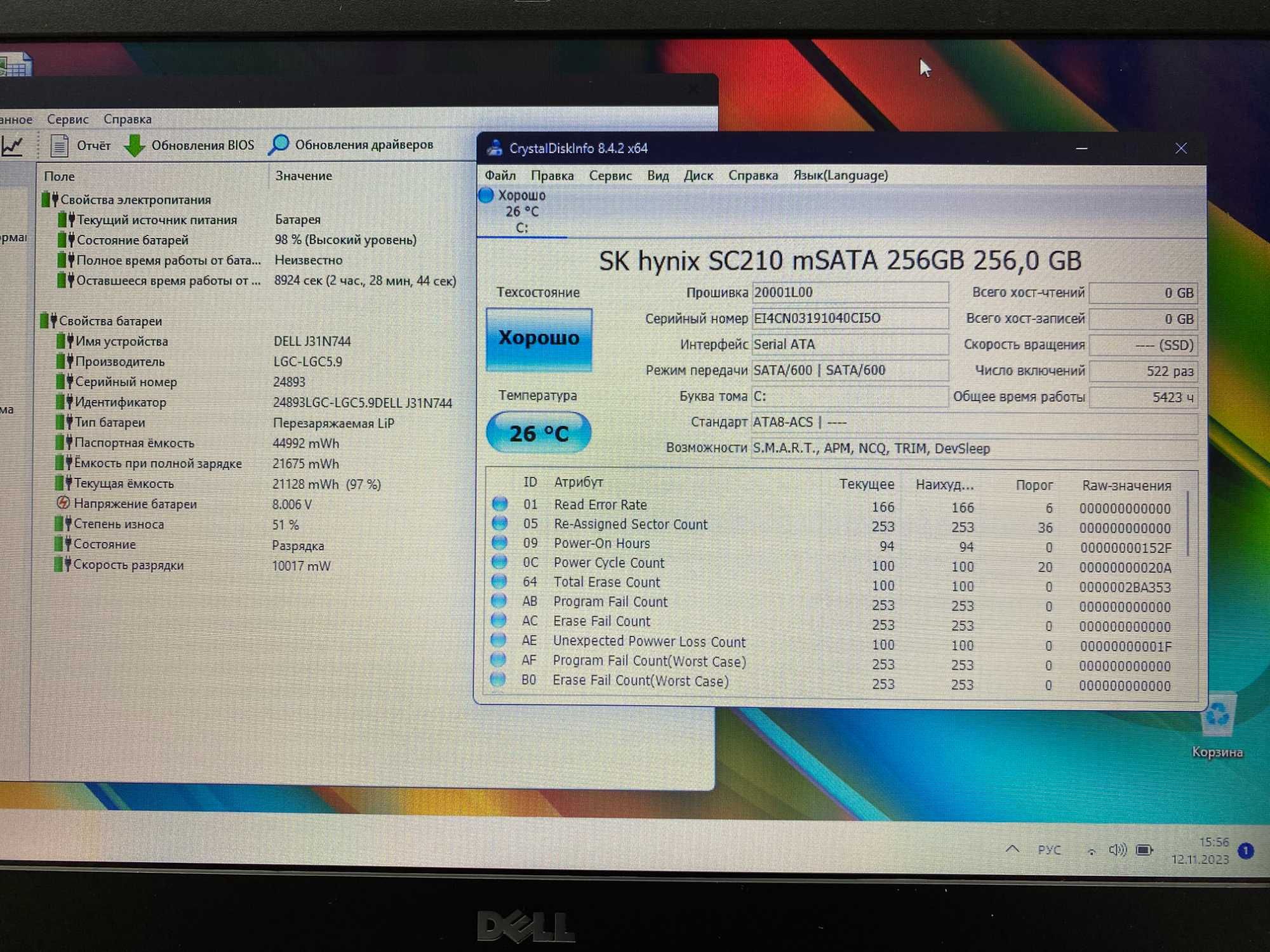Click the Общее время работы 5423 ч field
The image size is (1270, 952).
click(x=1144, y=397)
